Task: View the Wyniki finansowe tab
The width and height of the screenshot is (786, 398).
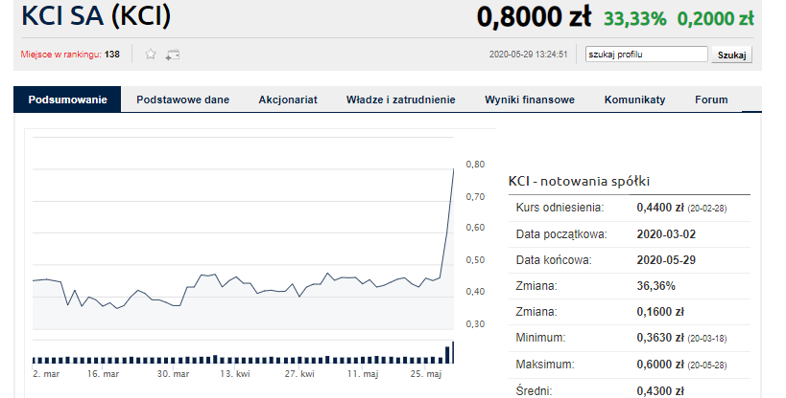Action: pos(529,99)
